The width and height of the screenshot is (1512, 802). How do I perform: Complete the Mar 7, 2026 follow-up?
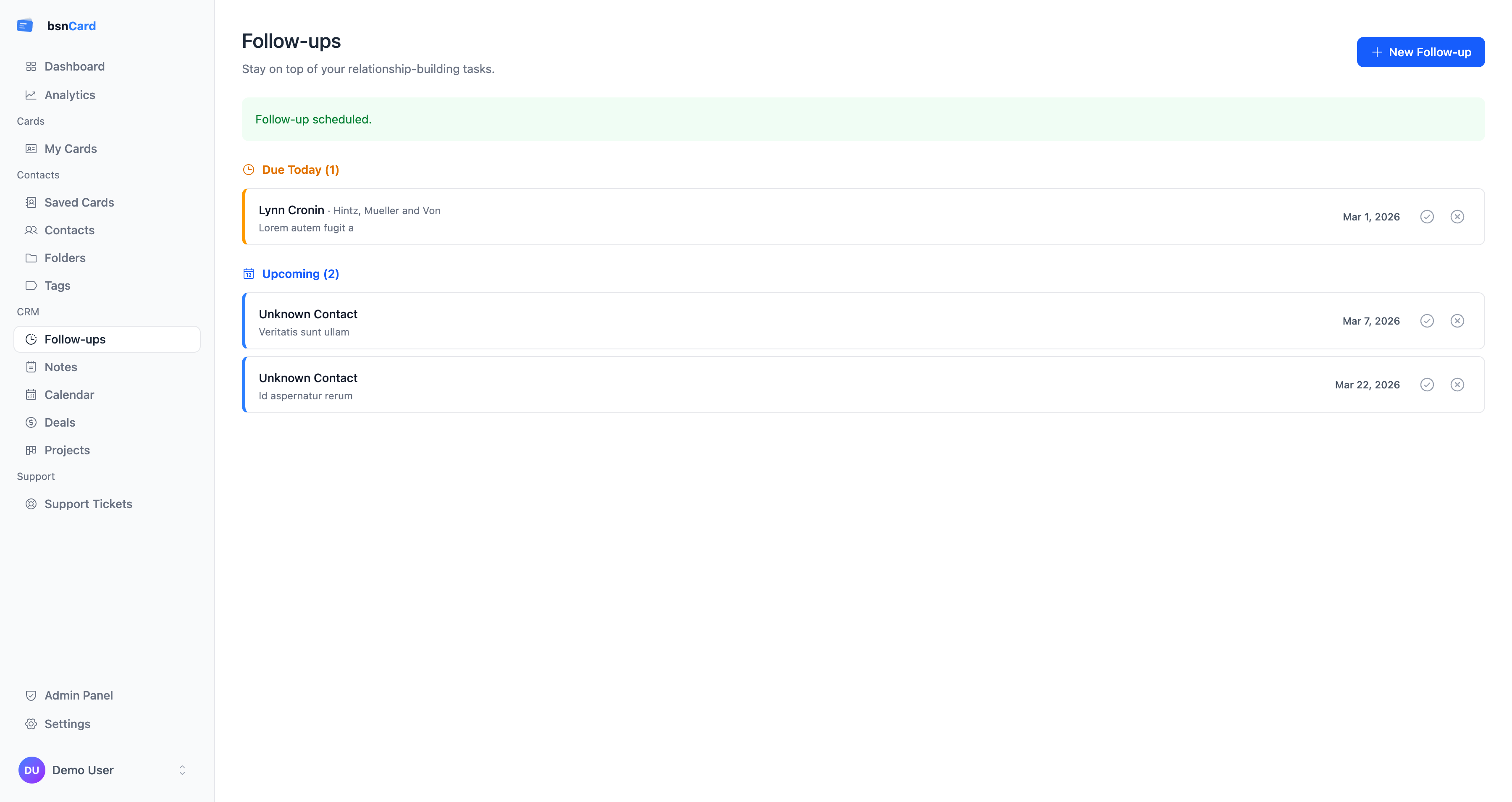[x=1427, y=321]
